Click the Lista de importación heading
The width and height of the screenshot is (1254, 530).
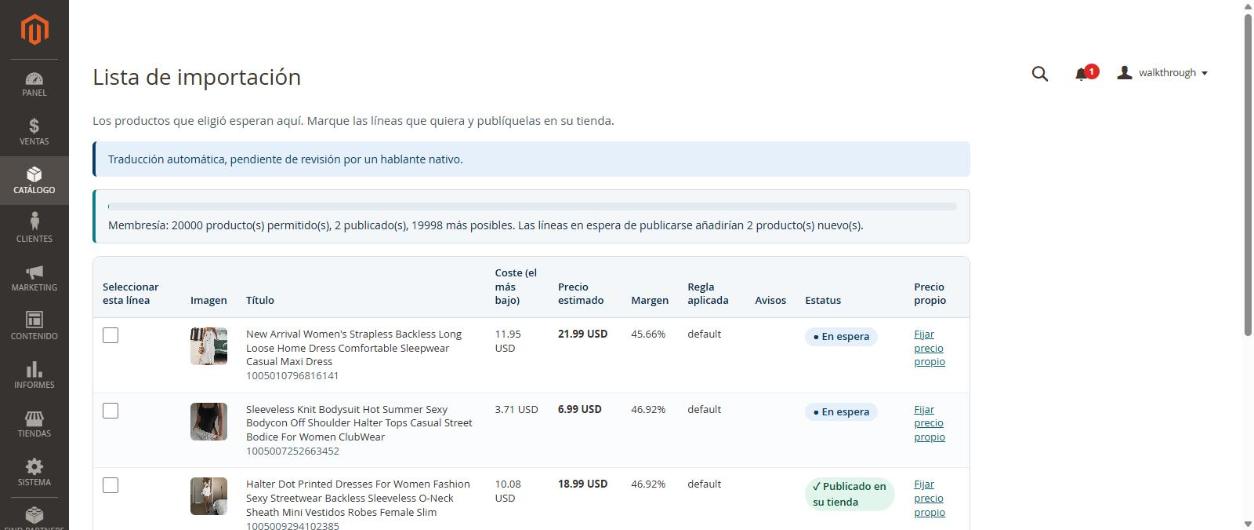coord(197,77)
